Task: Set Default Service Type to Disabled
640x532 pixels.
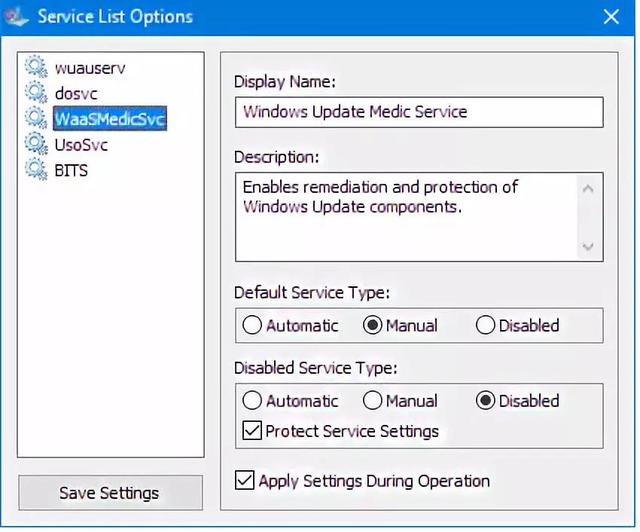Action: (x=485, y=325)
